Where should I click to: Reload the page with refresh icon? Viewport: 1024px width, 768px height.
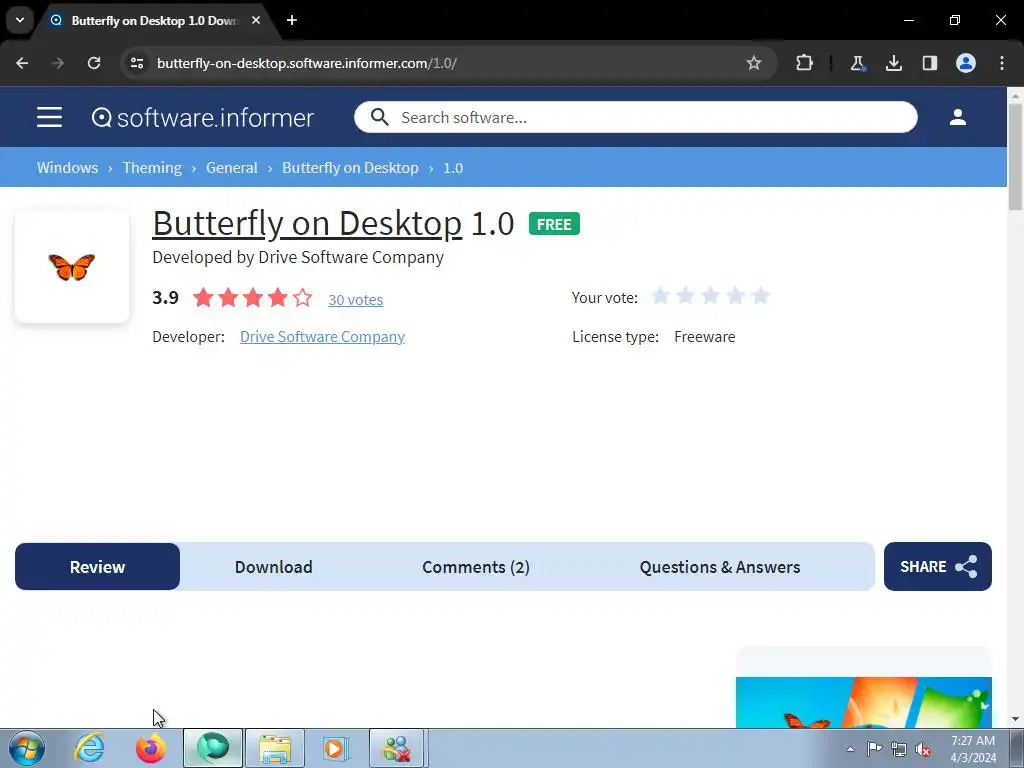[x=94, y=63]
